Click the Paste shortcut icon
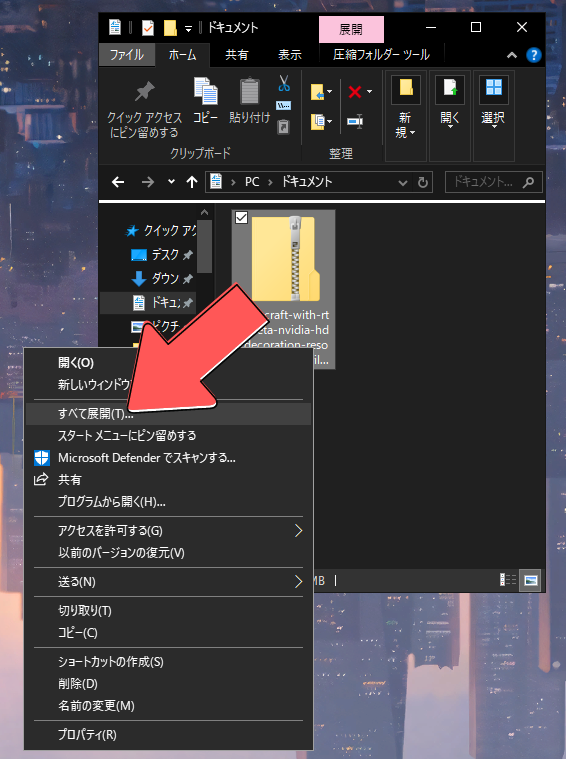566x759 pixels. pyautogui.click(x=283, y=127)
